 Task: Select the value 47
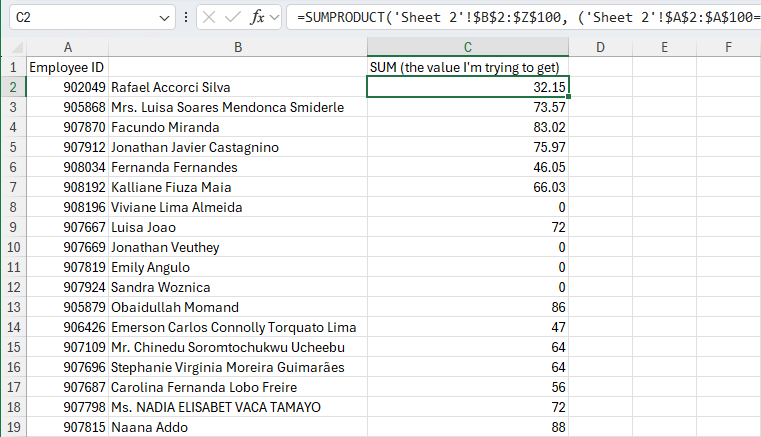click(468, 327)
